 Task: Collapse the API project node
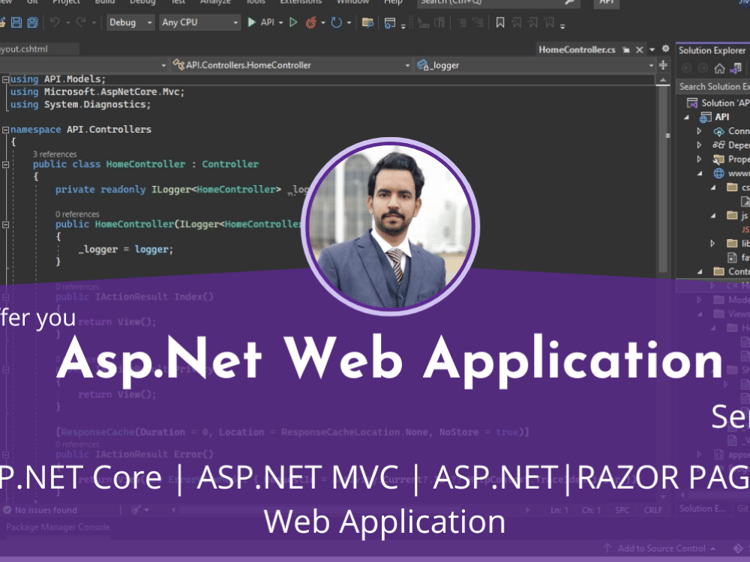(x=687, y=117)
